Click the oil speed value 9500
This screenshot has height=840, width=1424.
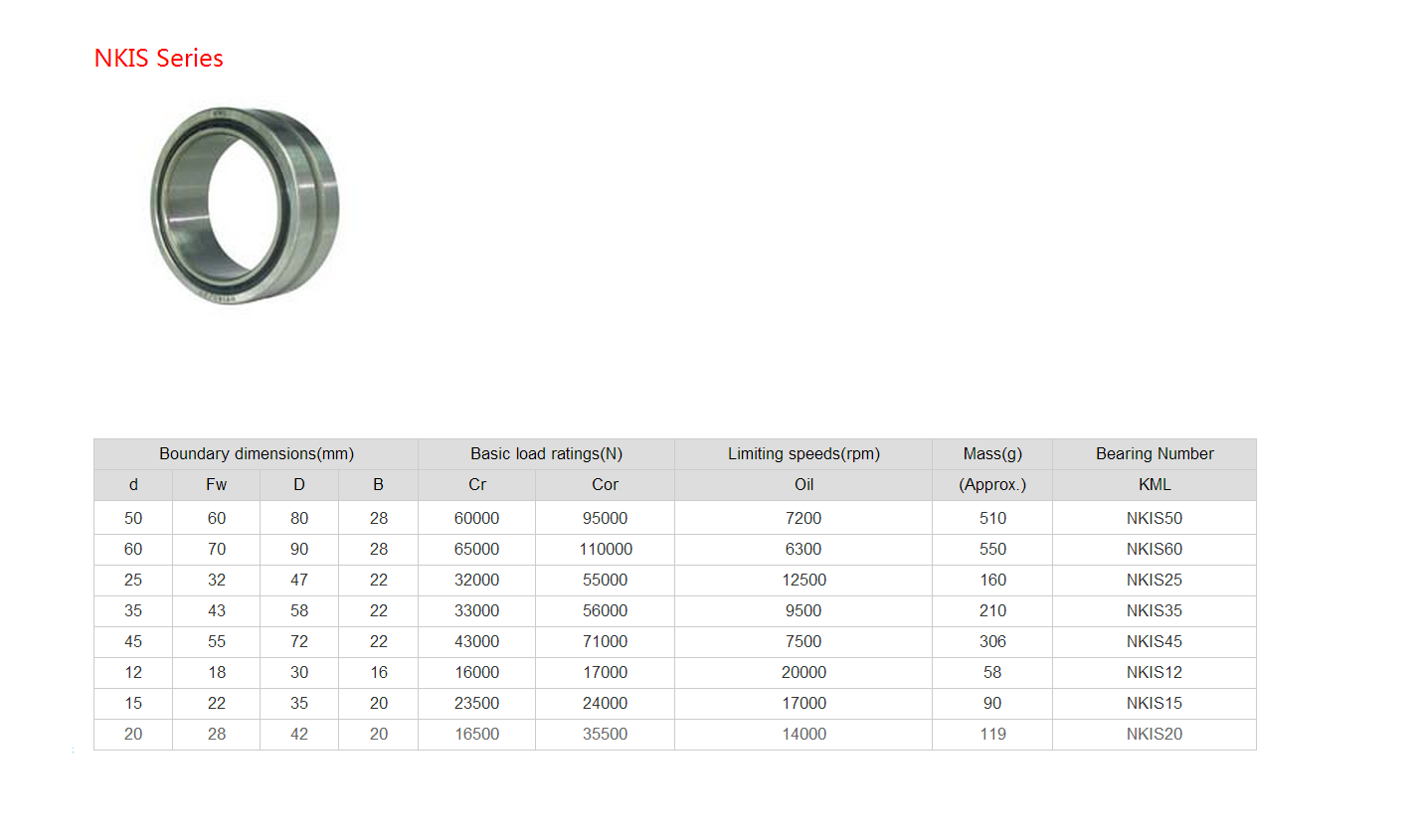pos(803,611)
